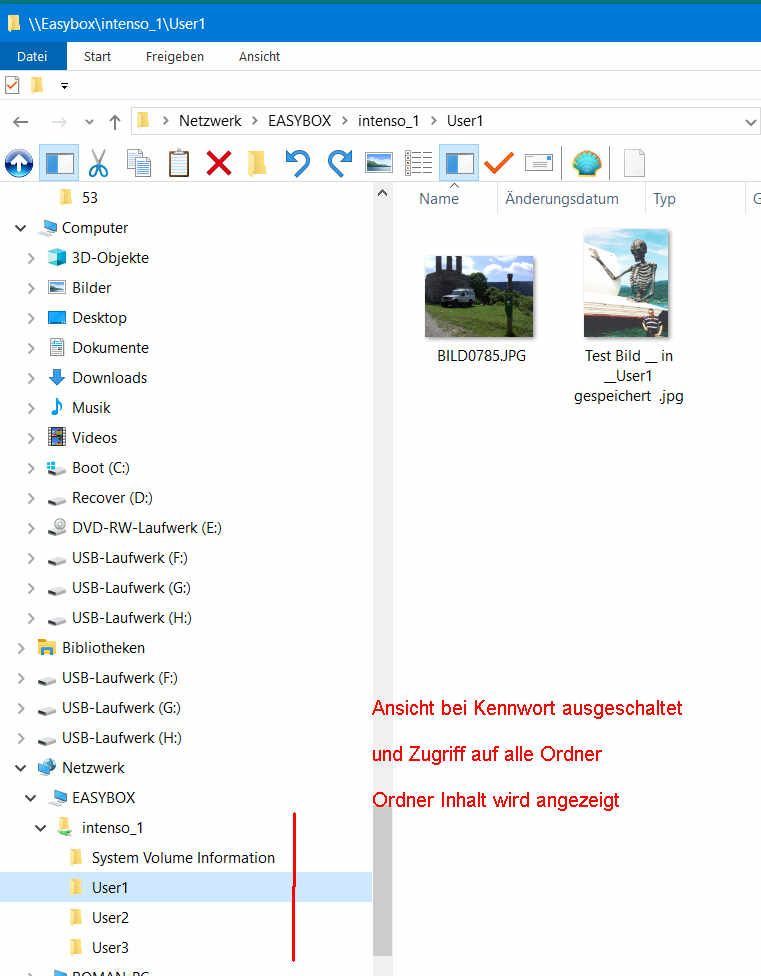This screenshot has height=976, width=761.
Task: Click the Paste clipboard icon
Action: (179, 163)
